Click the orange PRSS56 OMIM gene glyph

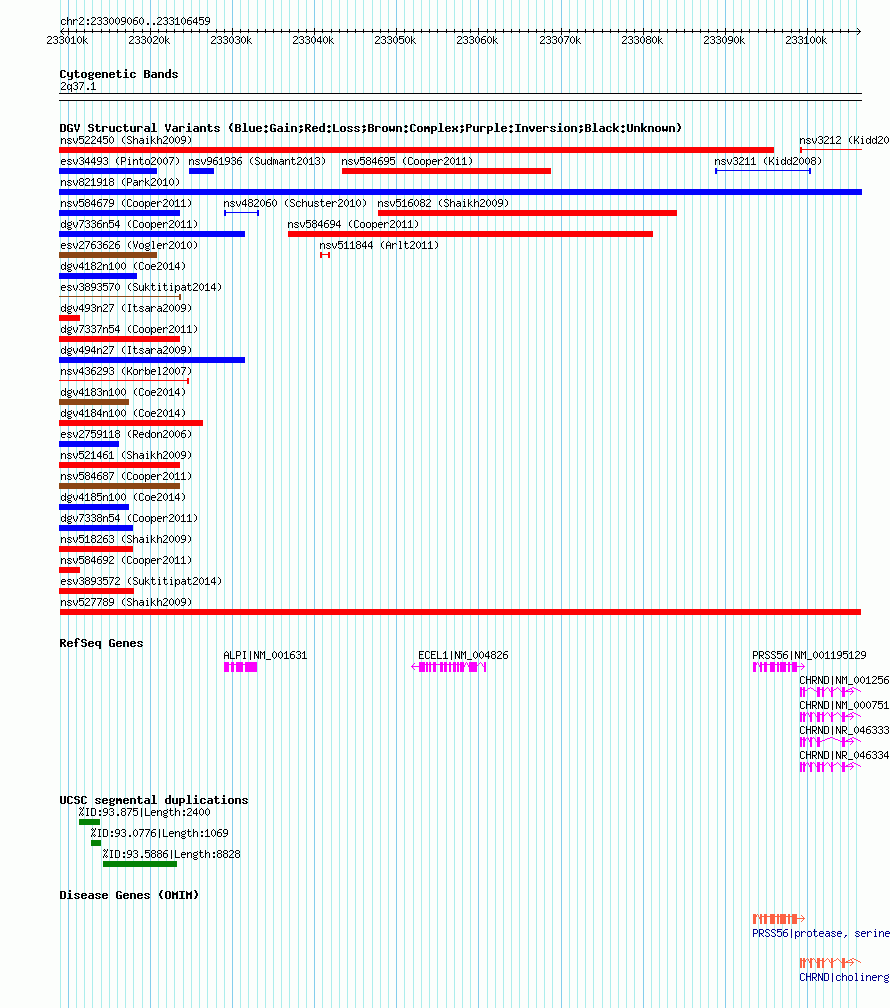pos(779,919)
